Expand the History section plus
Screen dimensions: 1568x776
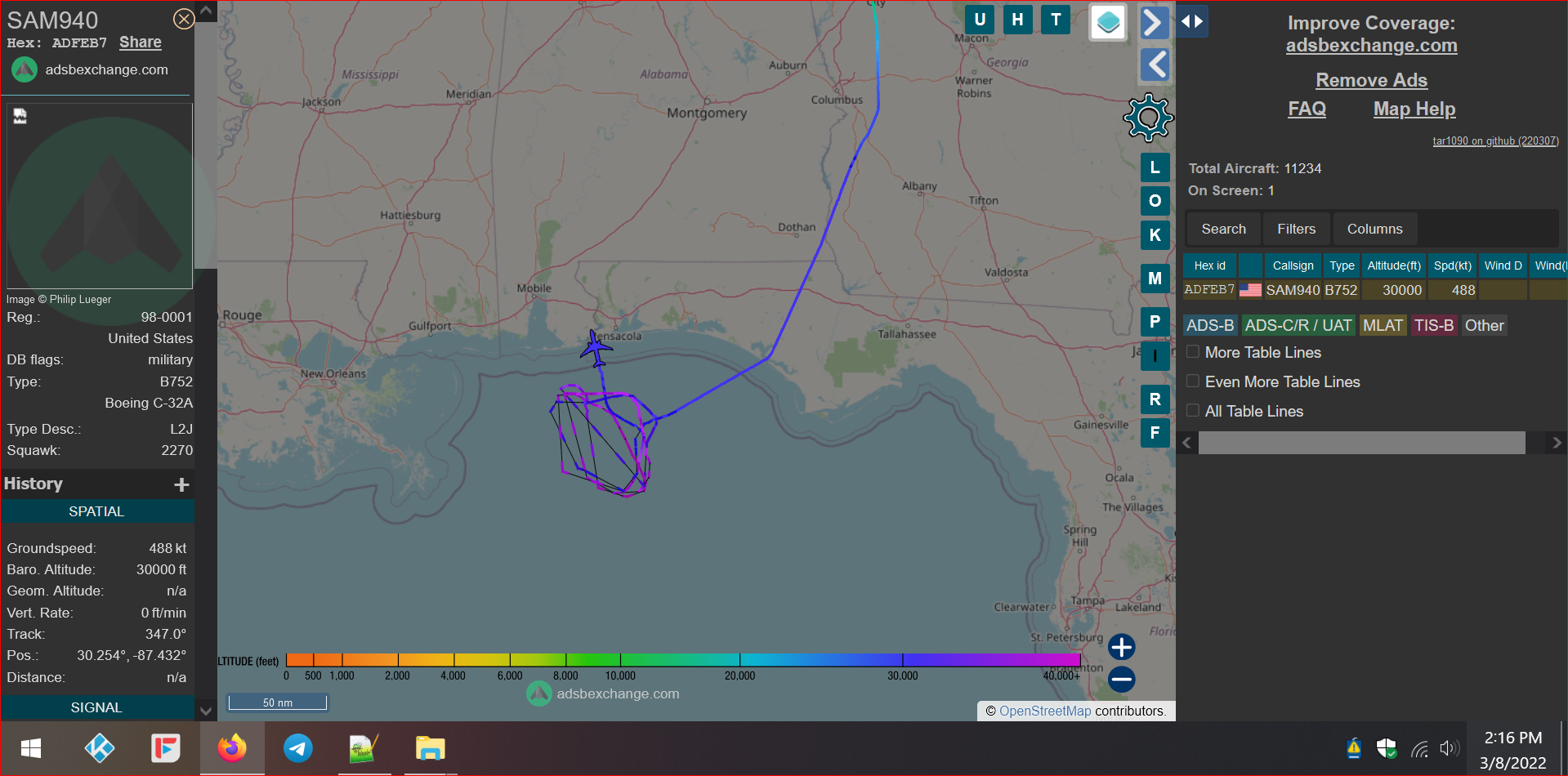tap(181, 484)
